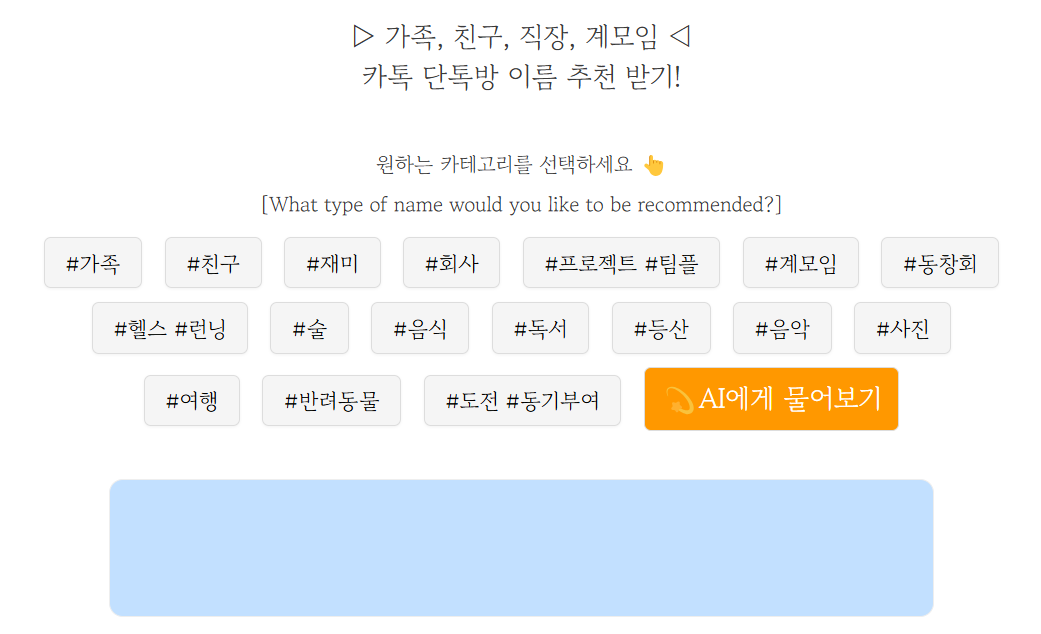Select the #회사 button
Viewport: 1041px width, 634px height.
(x=450, y=262)
